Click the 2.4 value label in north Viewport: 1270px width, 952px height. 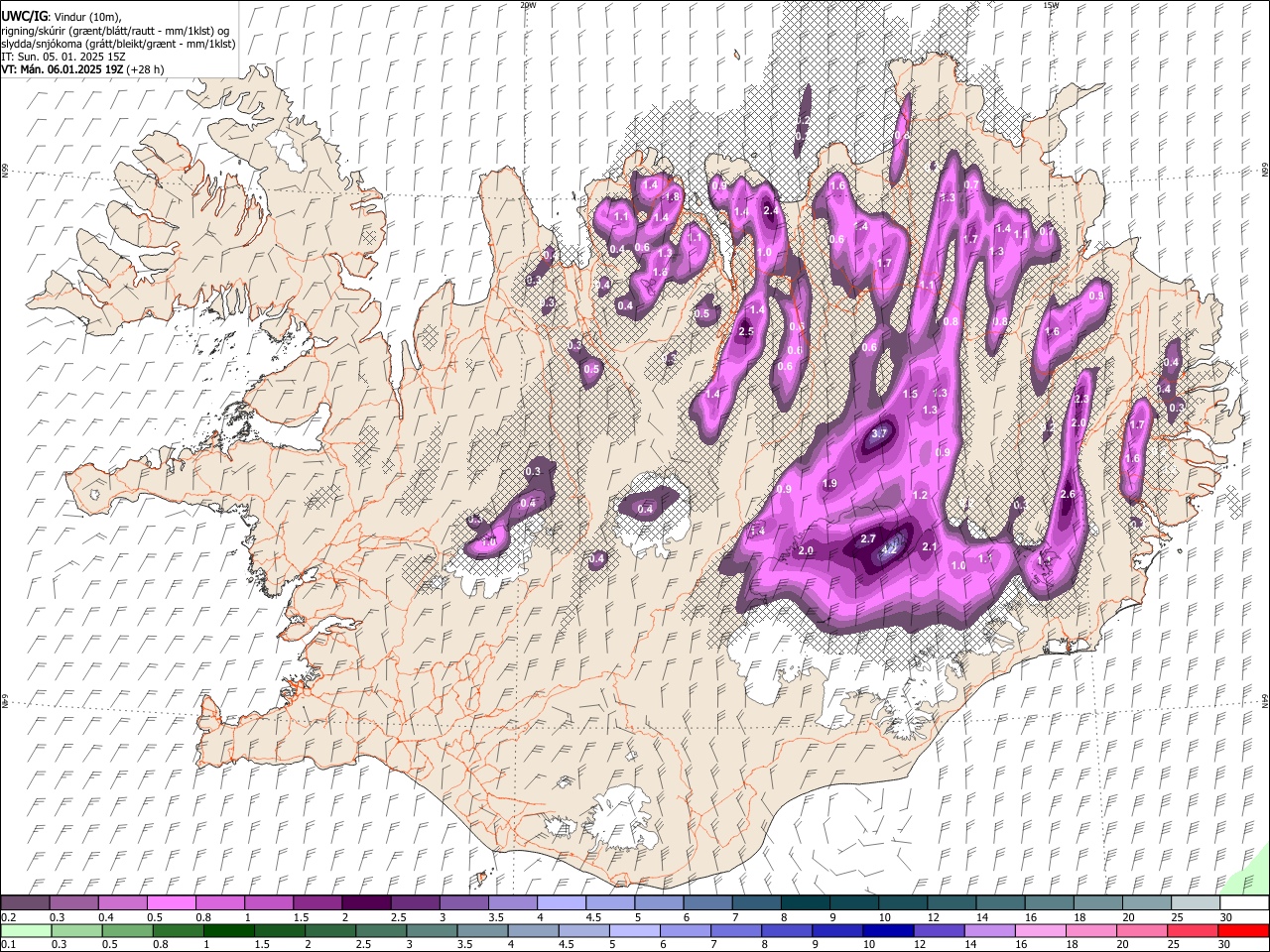(771, 210)
